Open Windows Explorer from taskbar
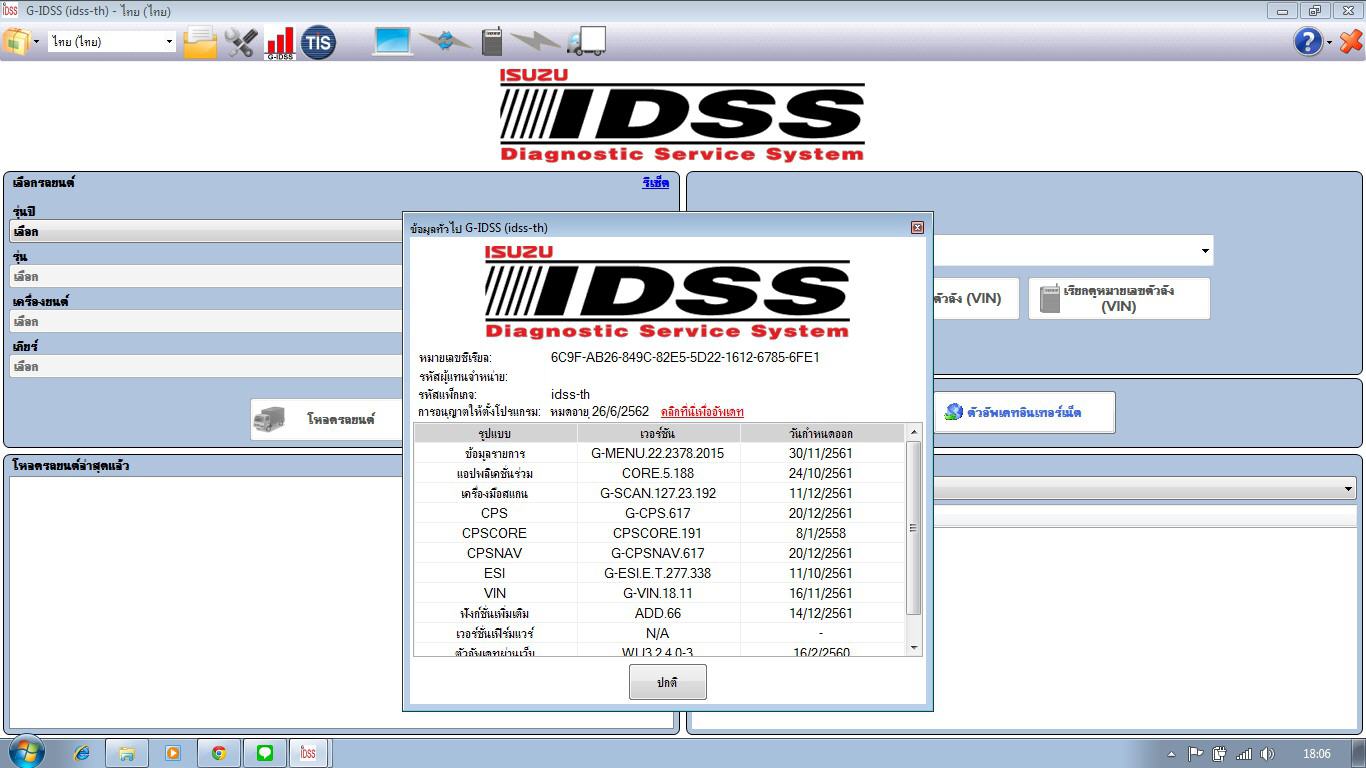Image resolution: width=1366 pixels, height=768 pixels. pos(127,753)
